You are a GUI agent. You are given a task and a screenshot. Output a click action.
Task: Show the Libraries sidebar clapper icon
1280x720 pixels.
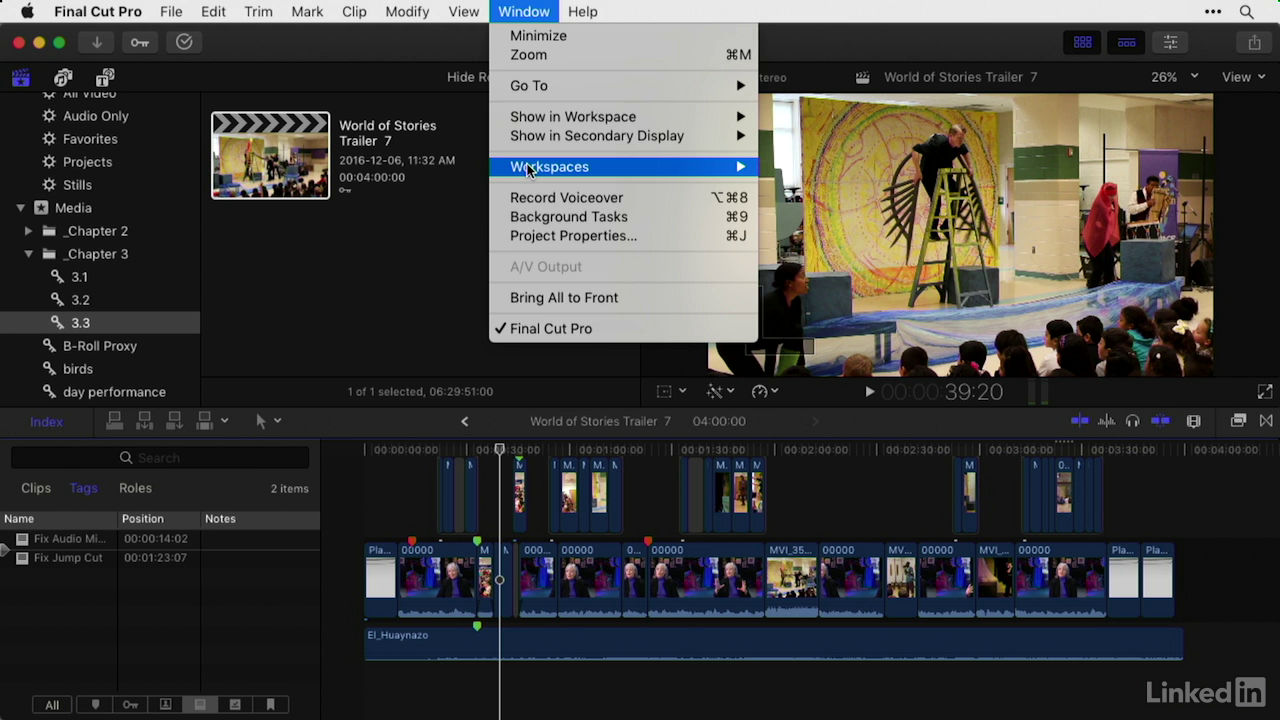21,78
